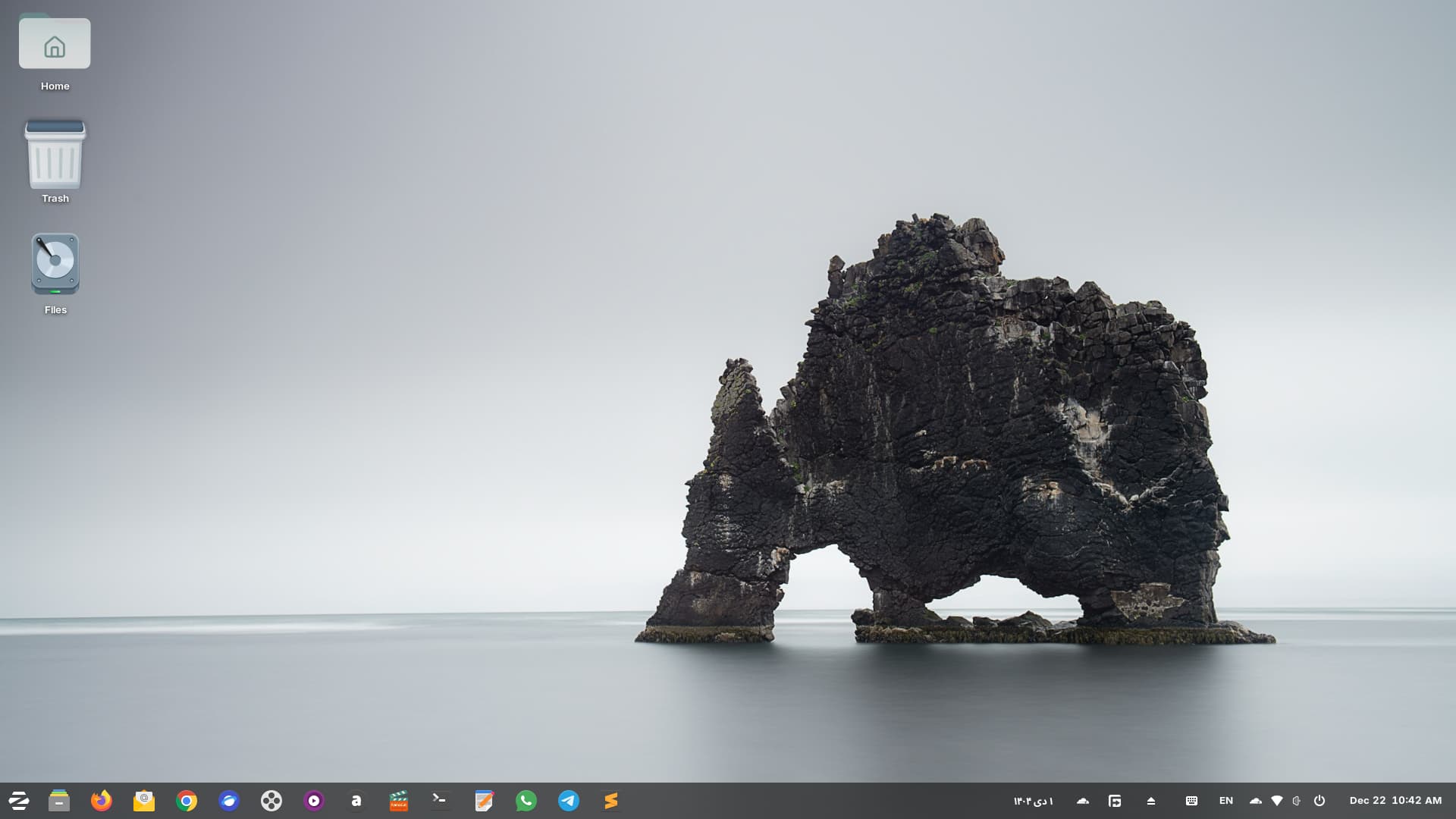
Task: Open Google Chrome from the taskbar
Action: coord(186,801)
